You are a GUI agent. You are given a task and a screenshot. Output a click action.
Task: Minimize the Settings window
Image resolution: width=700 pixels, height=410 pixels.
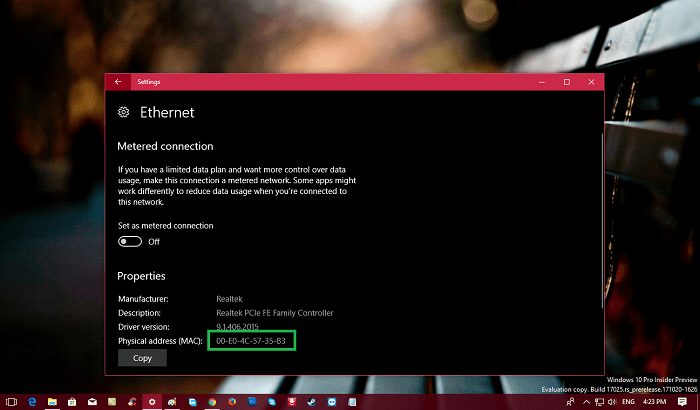[542, 82]
